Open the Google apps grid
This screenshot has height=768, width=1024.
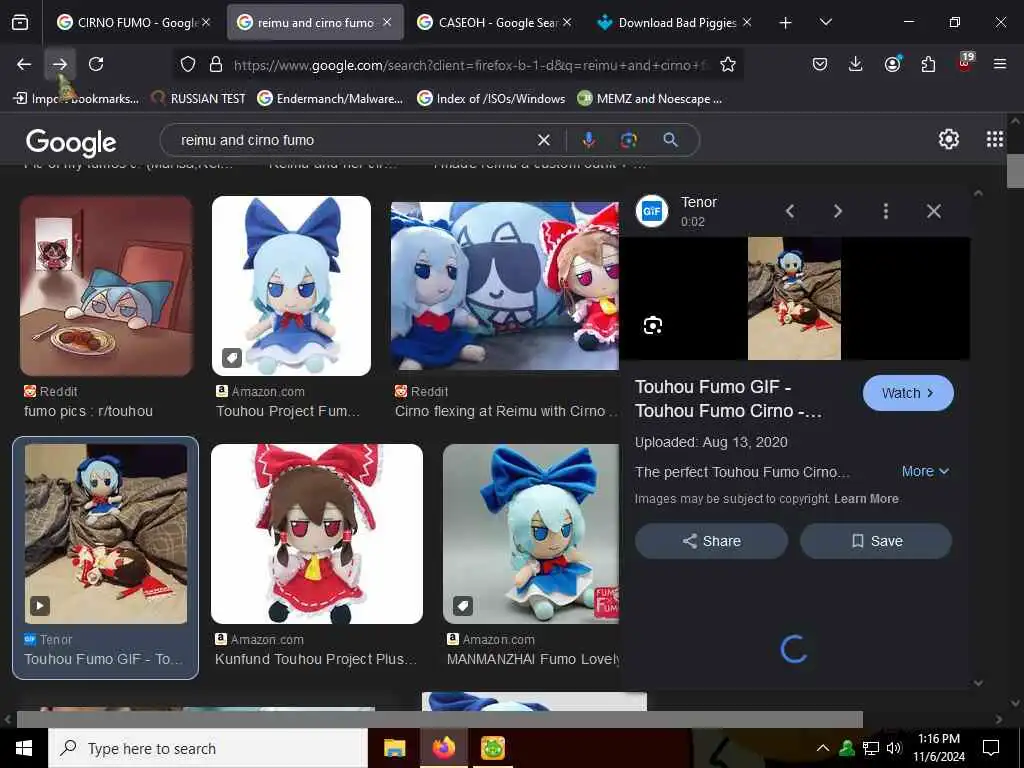[995, 139]
